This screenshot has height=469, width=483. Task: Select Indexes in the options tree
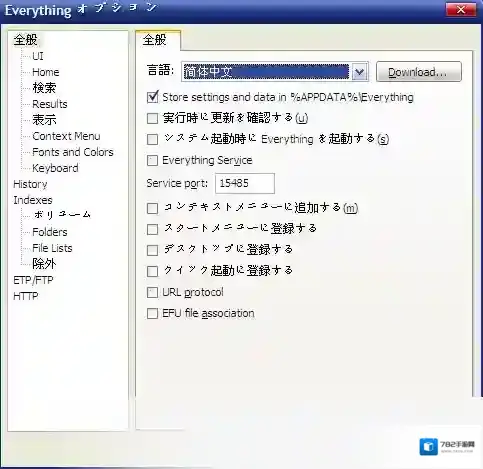click(x=33, y=200)
